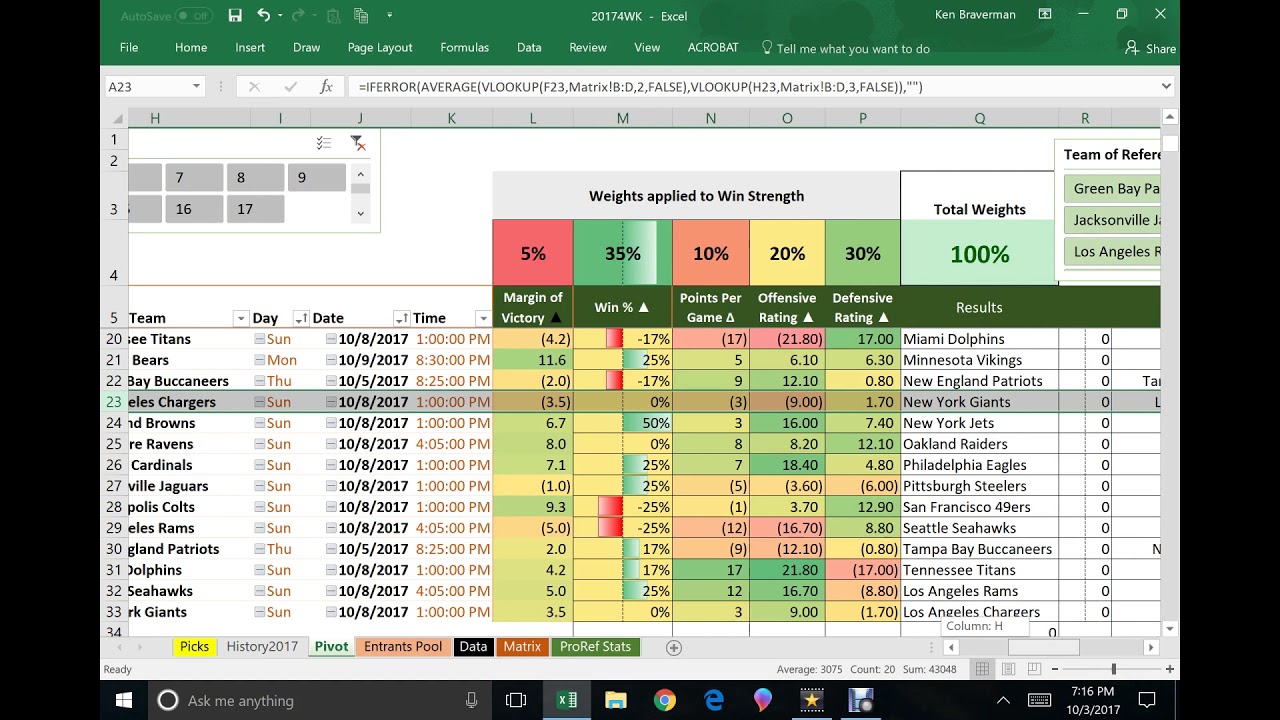Select slicer button 17
The height and width of the screenshot is (720, 1280).
tap(255, 209)
